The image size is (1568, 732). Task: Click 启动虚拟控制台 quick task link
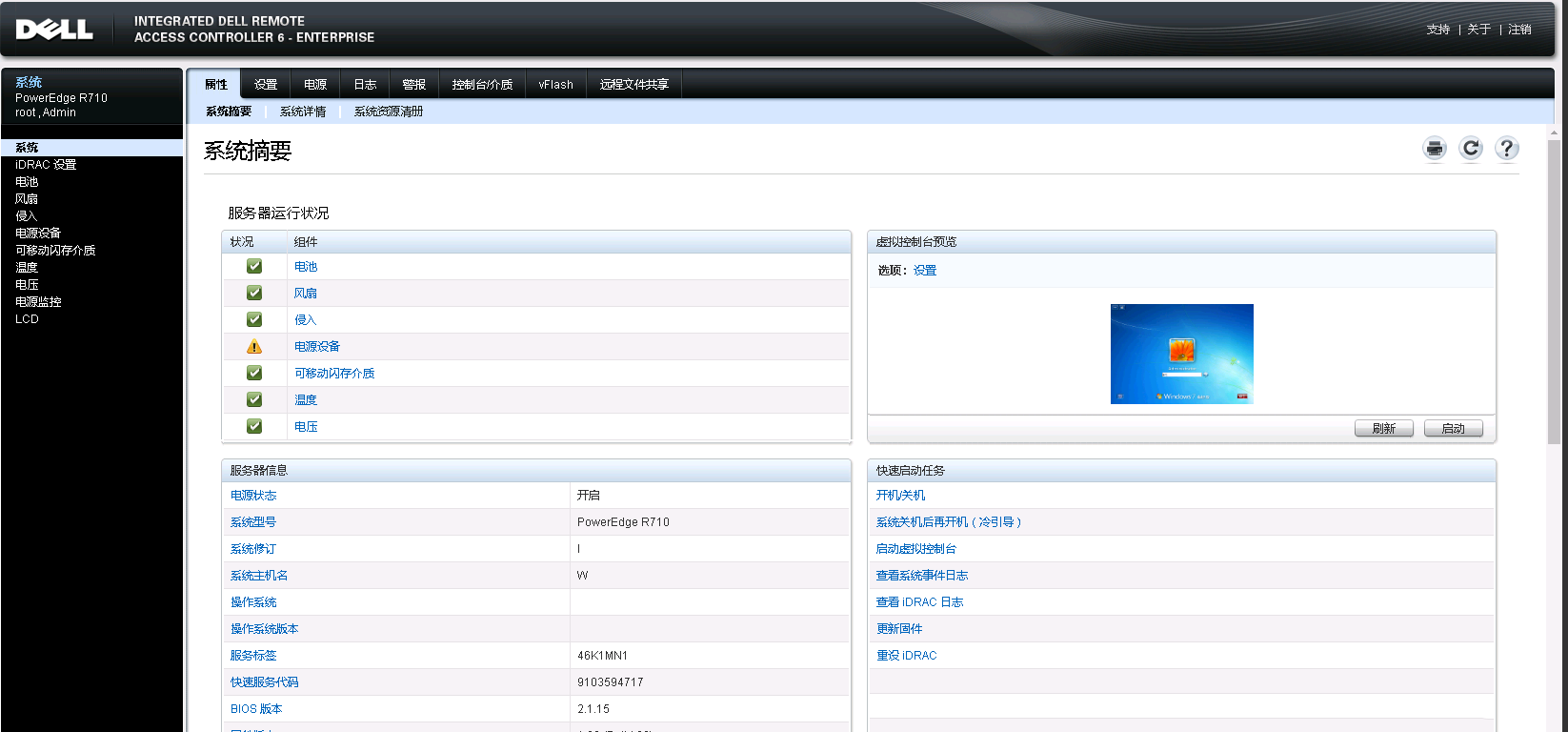pos(916,549)
